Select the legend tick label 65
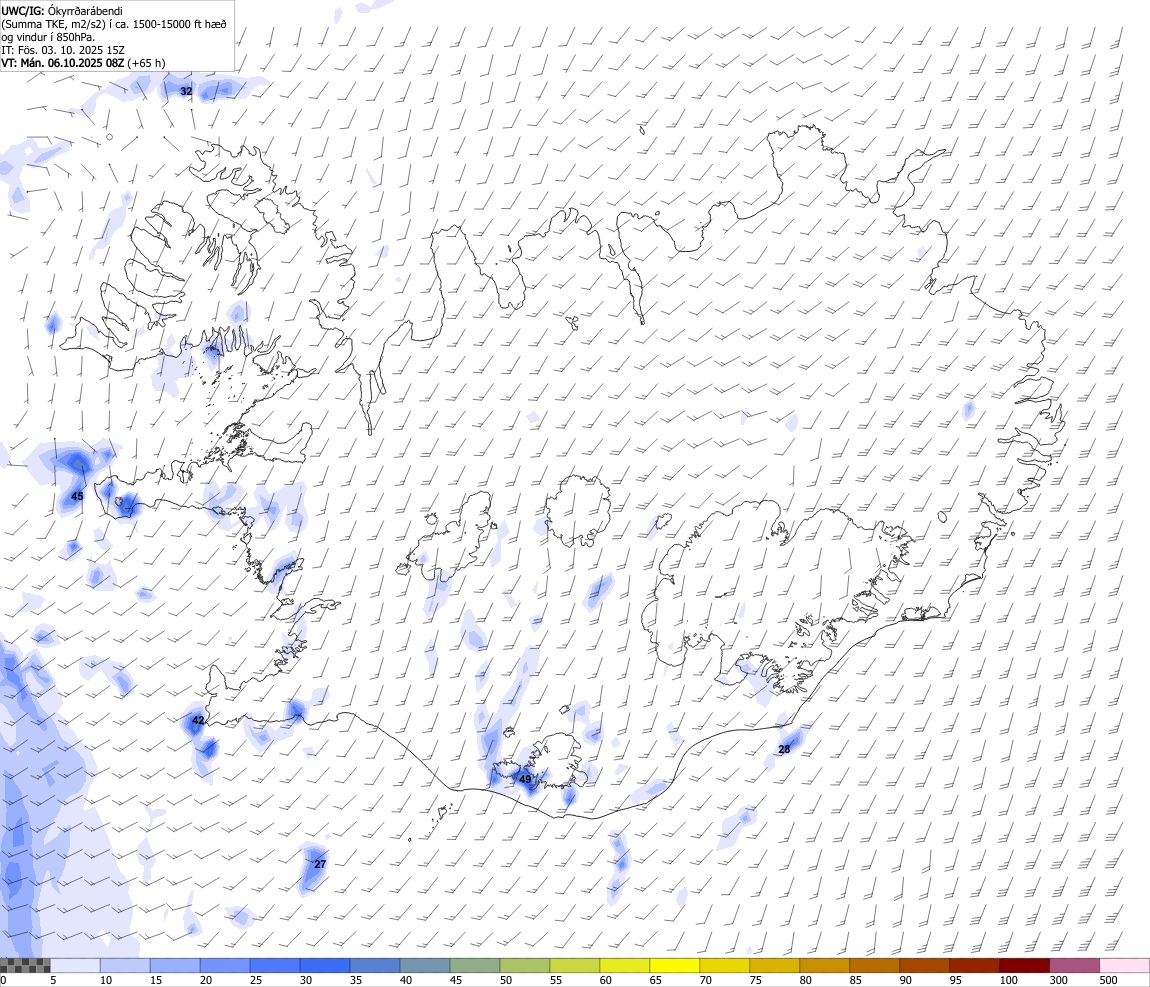1150x987 pixels. pos(656,980)
